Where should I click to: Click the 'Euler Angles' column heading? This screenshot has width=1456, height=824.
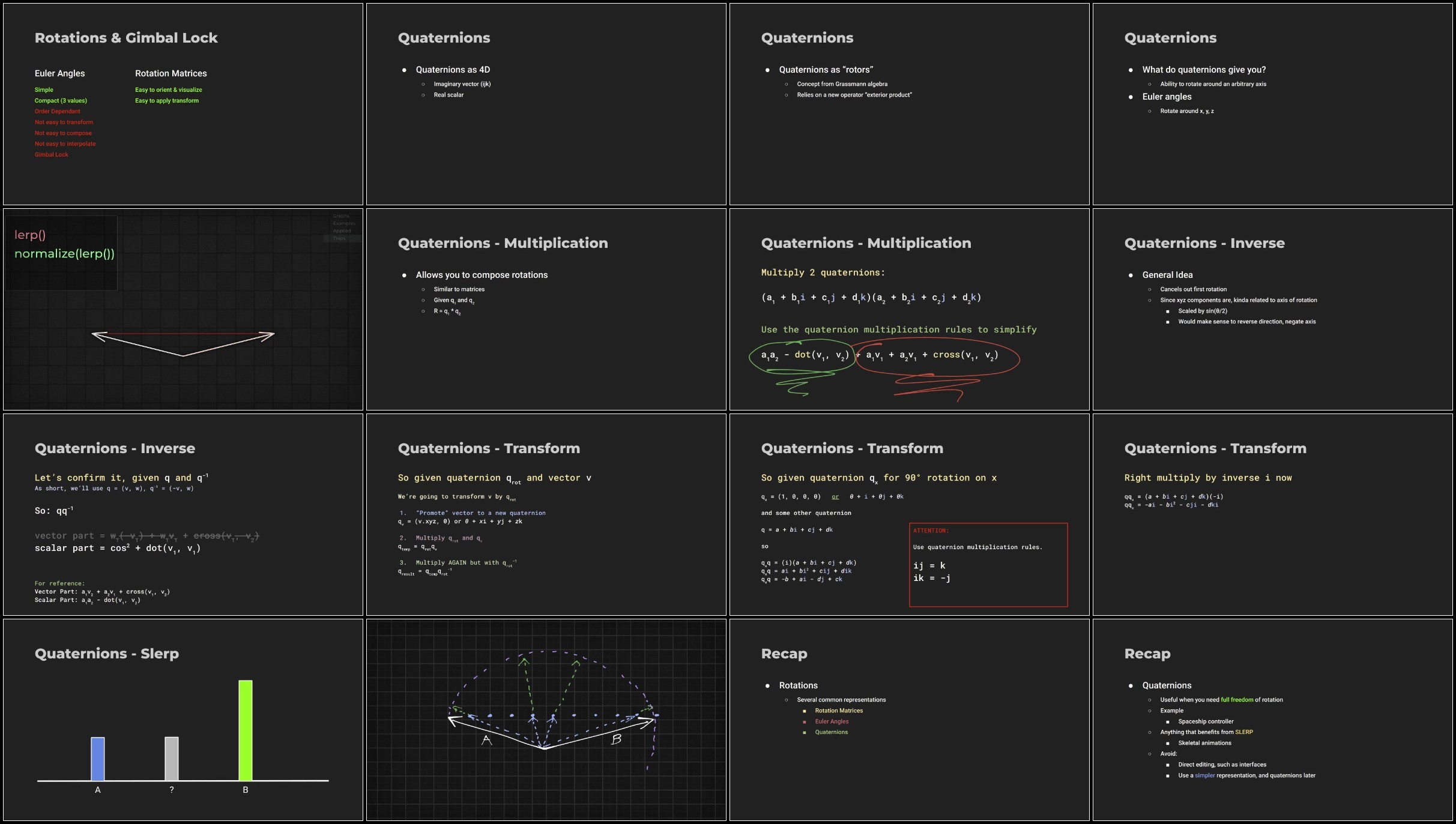pyautogui.click(x=59, y=73)
